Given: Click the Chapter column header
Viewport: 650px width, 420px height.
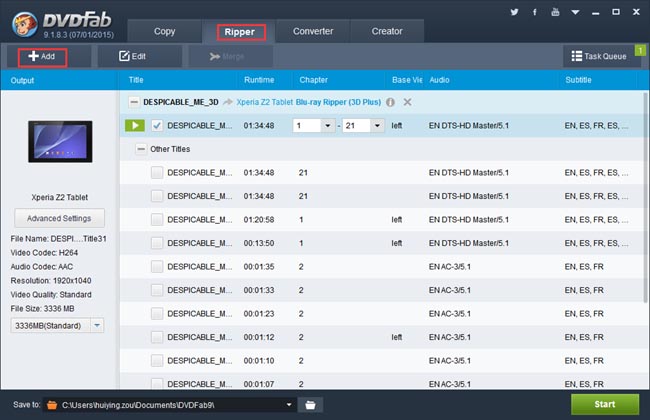Looking at the screenshot, I should tap(313, 80).
